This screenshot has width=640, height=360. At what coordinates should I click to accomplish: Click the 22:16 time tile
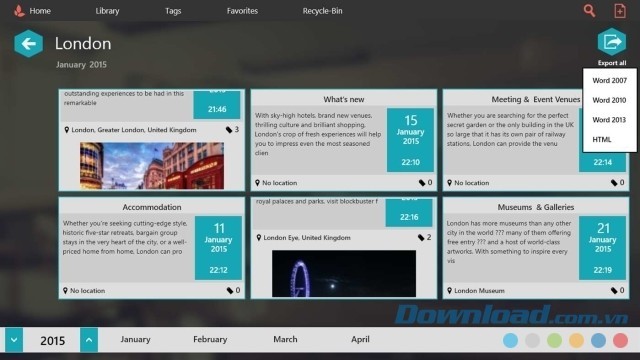(409, 213)
